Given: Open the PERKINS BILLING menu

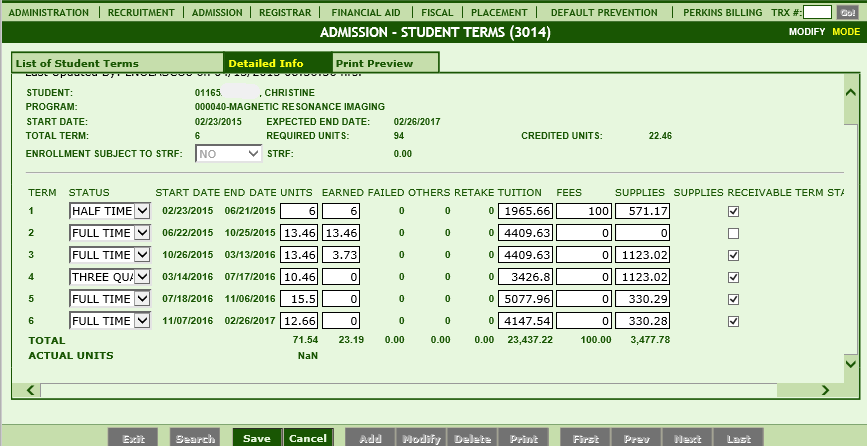Looking at the screenshot, I should click(722, 12).
